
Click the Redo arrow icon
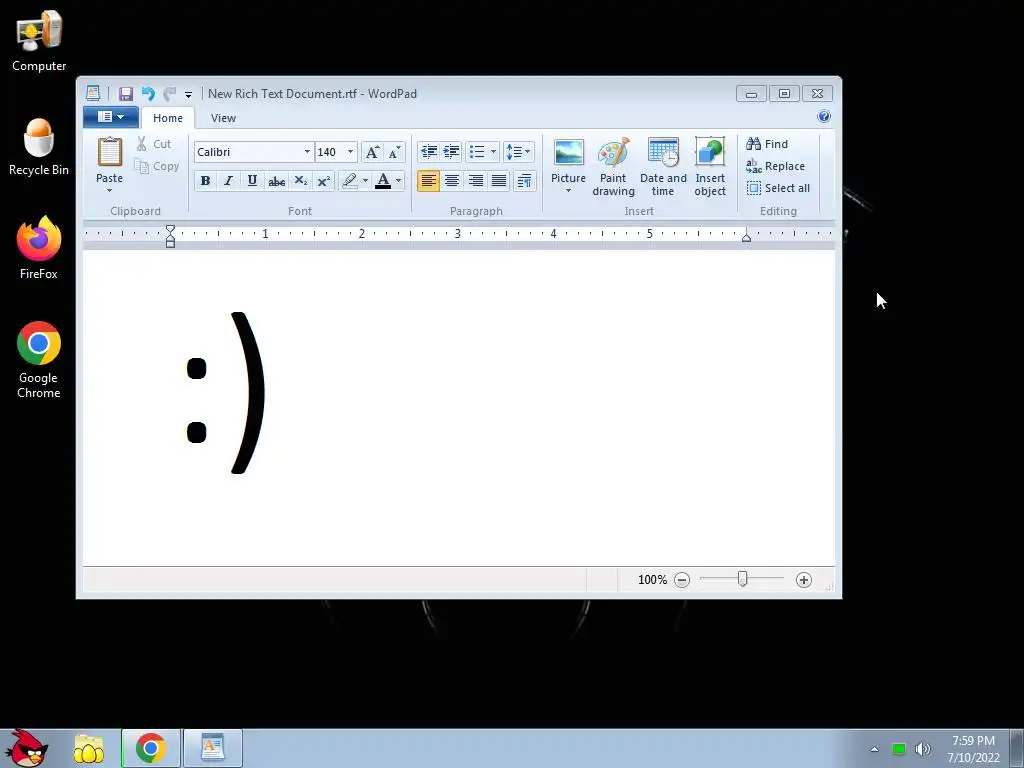pyautogui.click(x=170, y=94)
